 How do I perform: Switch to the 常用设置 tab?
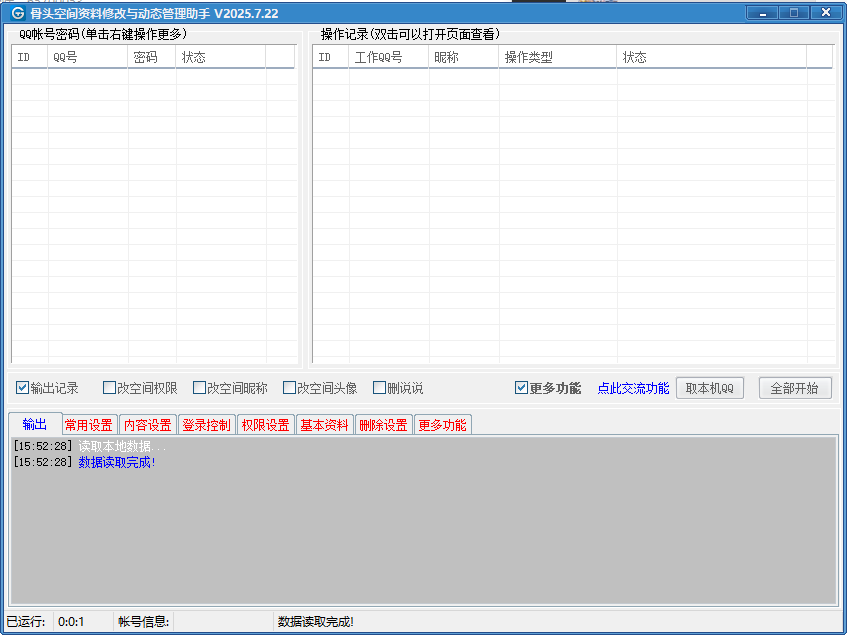[x=89, y=425]
